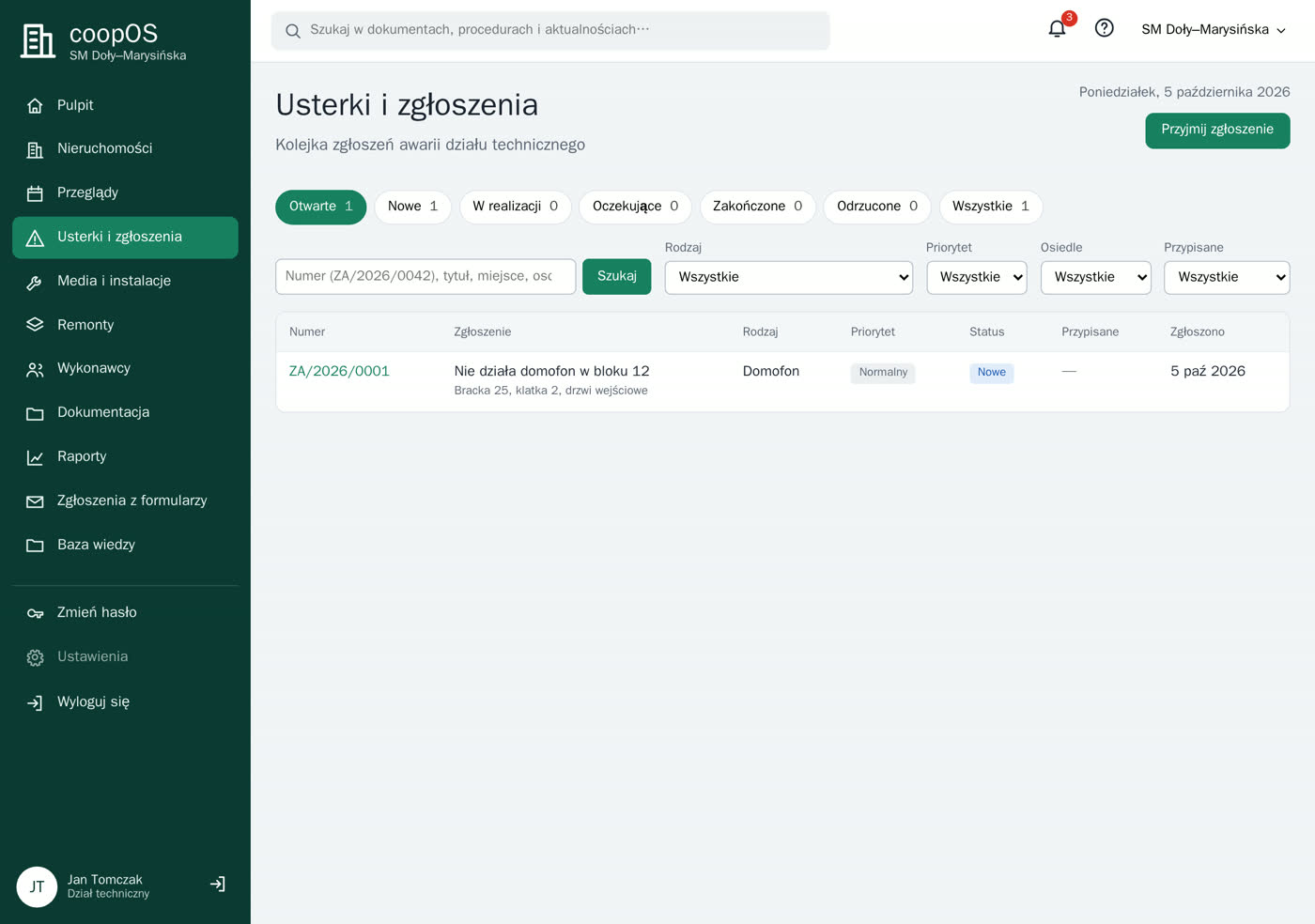
Task: Click the logout icon beside Jan Tomczak
Action: 218,885
